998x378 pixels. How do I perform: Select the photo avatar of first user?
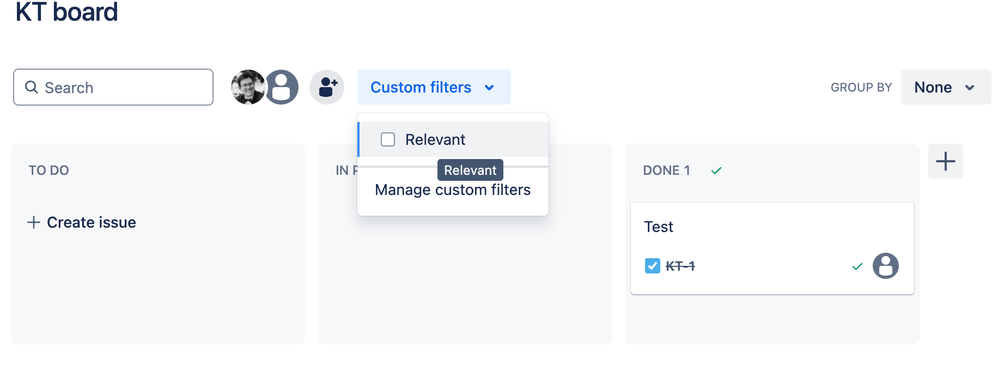coord(248,87)
